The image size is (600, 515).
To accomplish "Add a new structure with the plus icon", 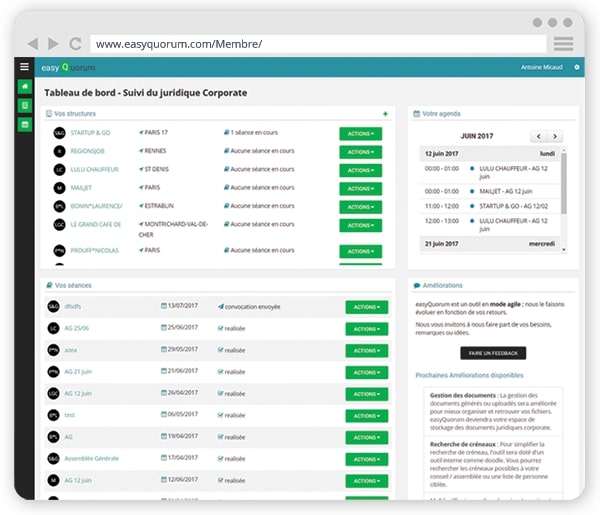I will point(385,114).
